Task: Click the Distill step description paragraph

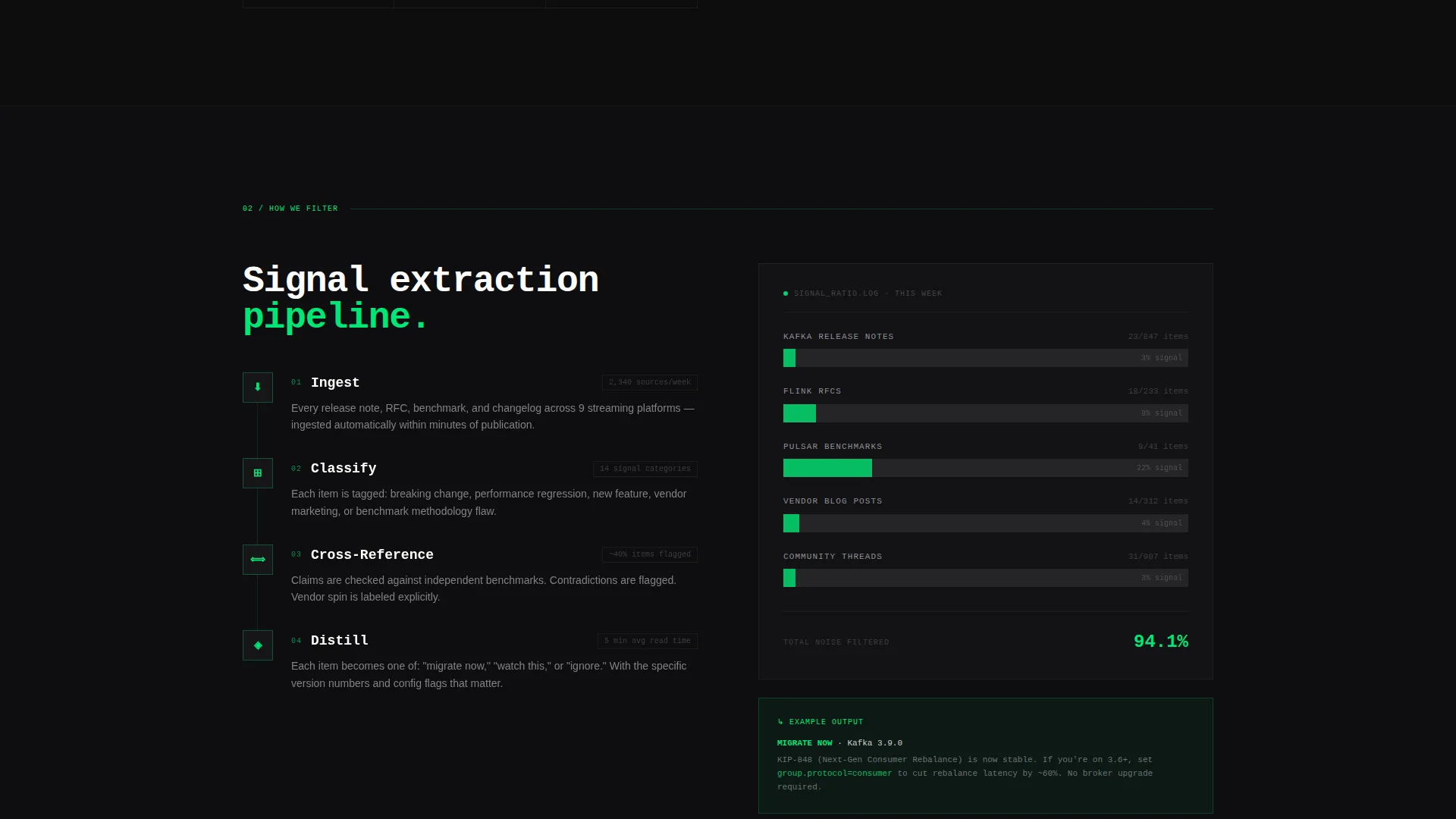Action: pos(489,675)
